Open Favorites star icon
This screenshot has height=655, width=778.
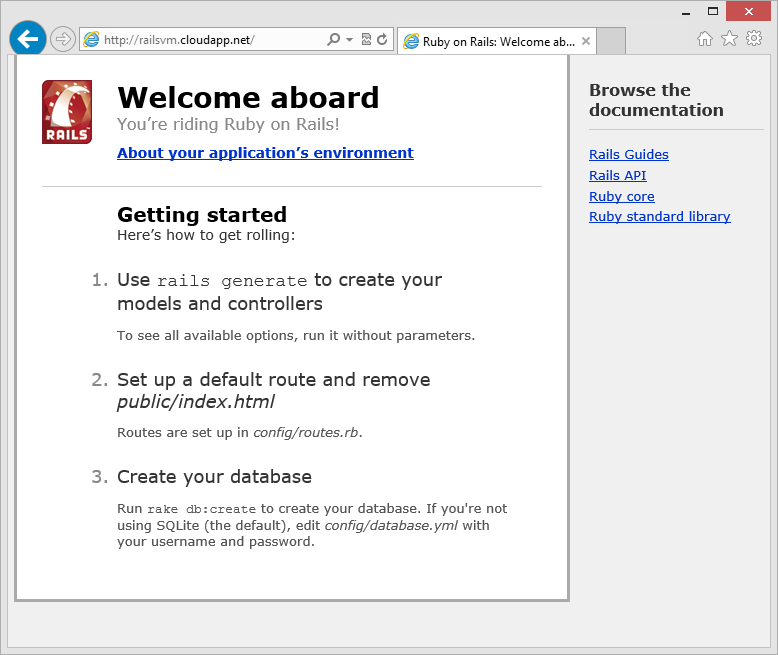click(729, 38)
